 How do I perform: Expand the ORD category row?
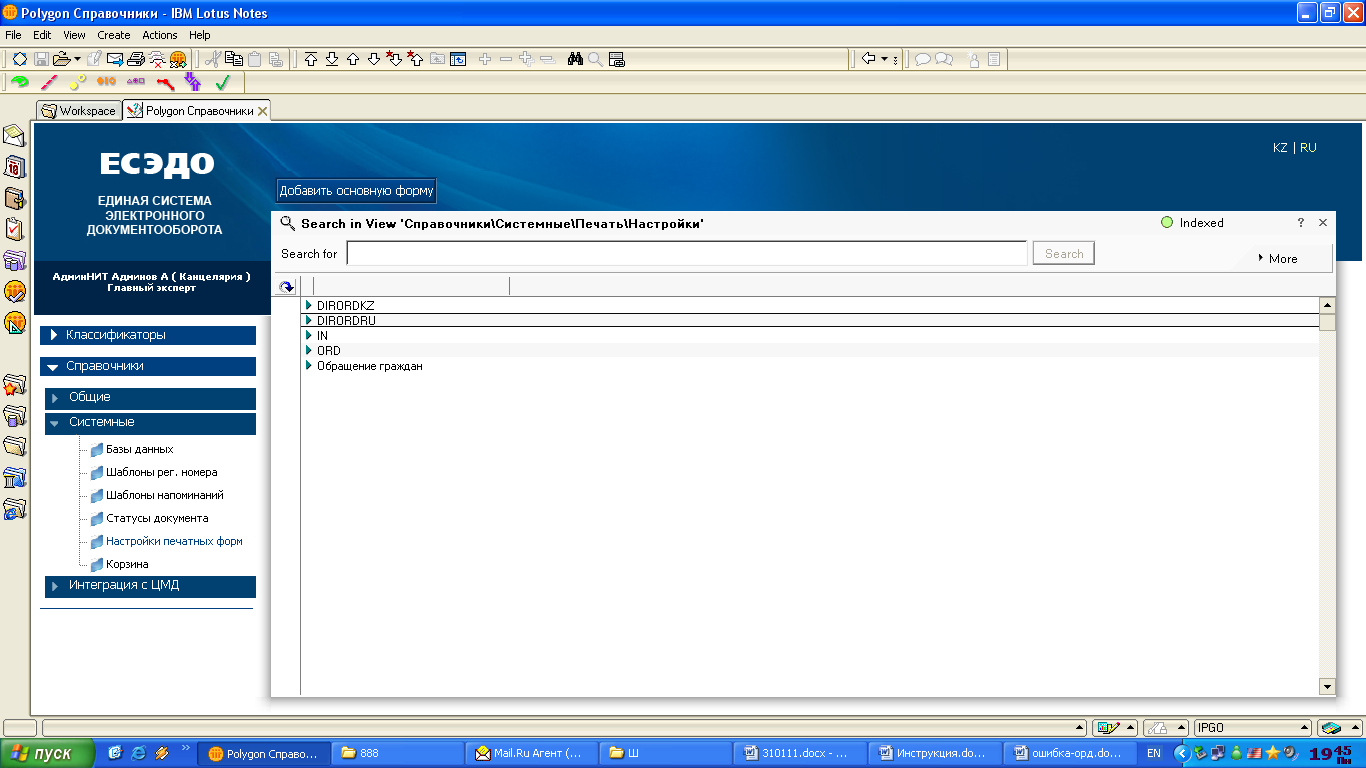pyautogui.click(x=309, y=351)
